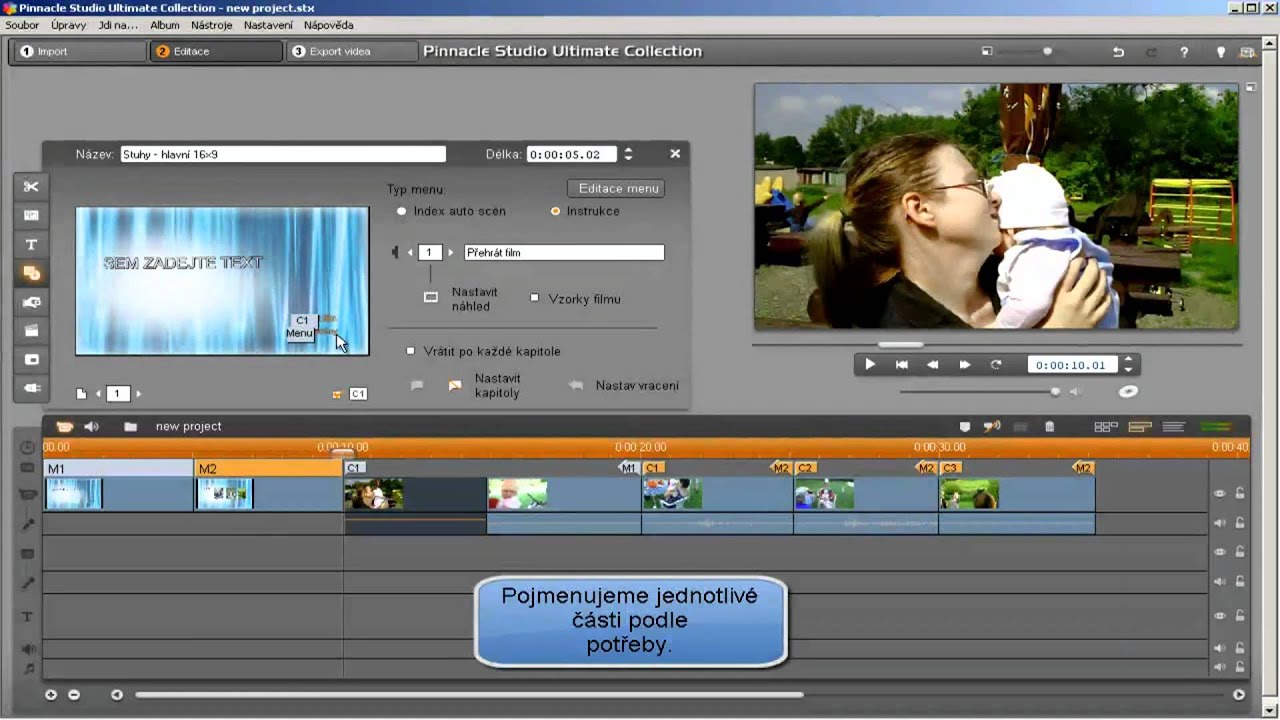The height and width of the screenshot is (720, 1280).
Task: Toggle video track eye visibility
Action: [1220, 493]
